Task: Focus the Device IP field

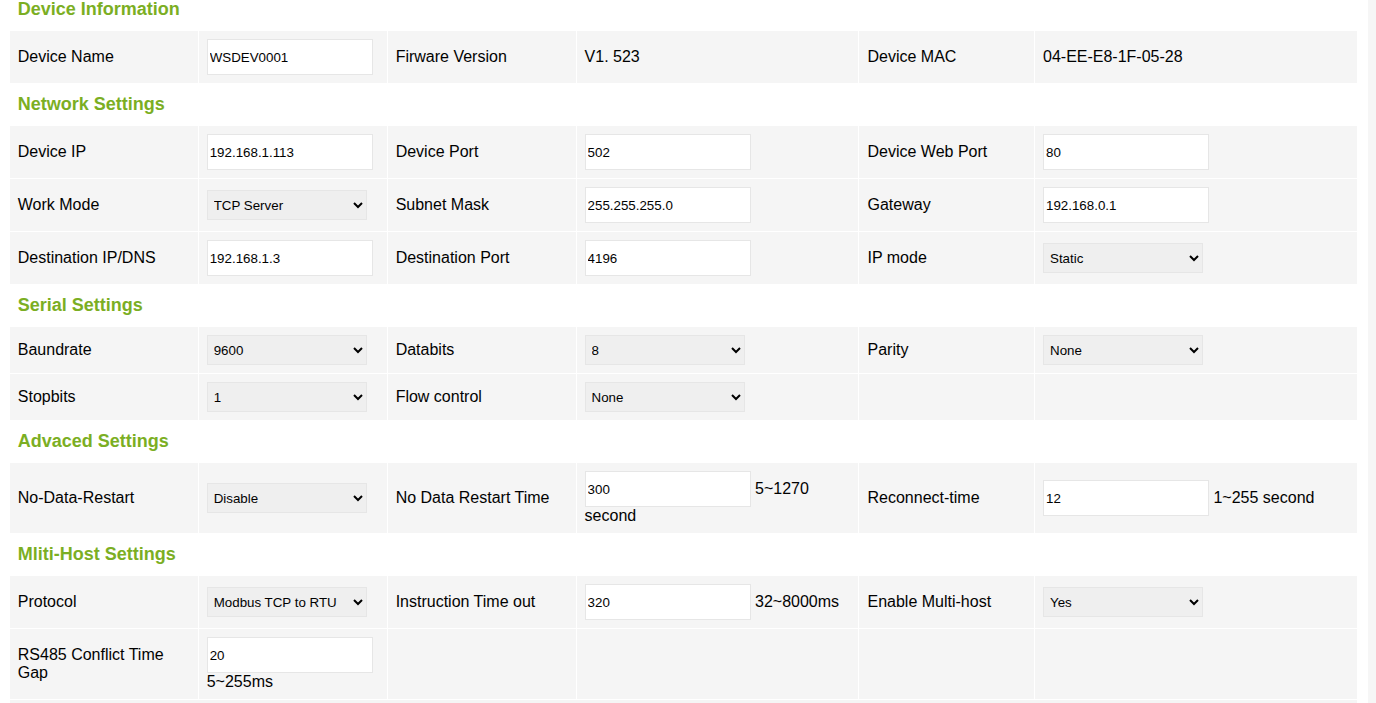Action: coord(289,152)
